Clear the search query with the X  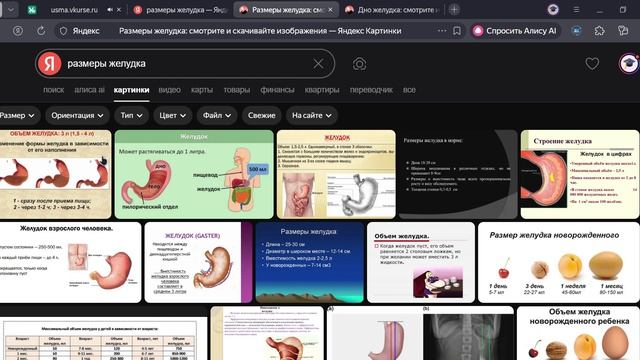point(318,64)
